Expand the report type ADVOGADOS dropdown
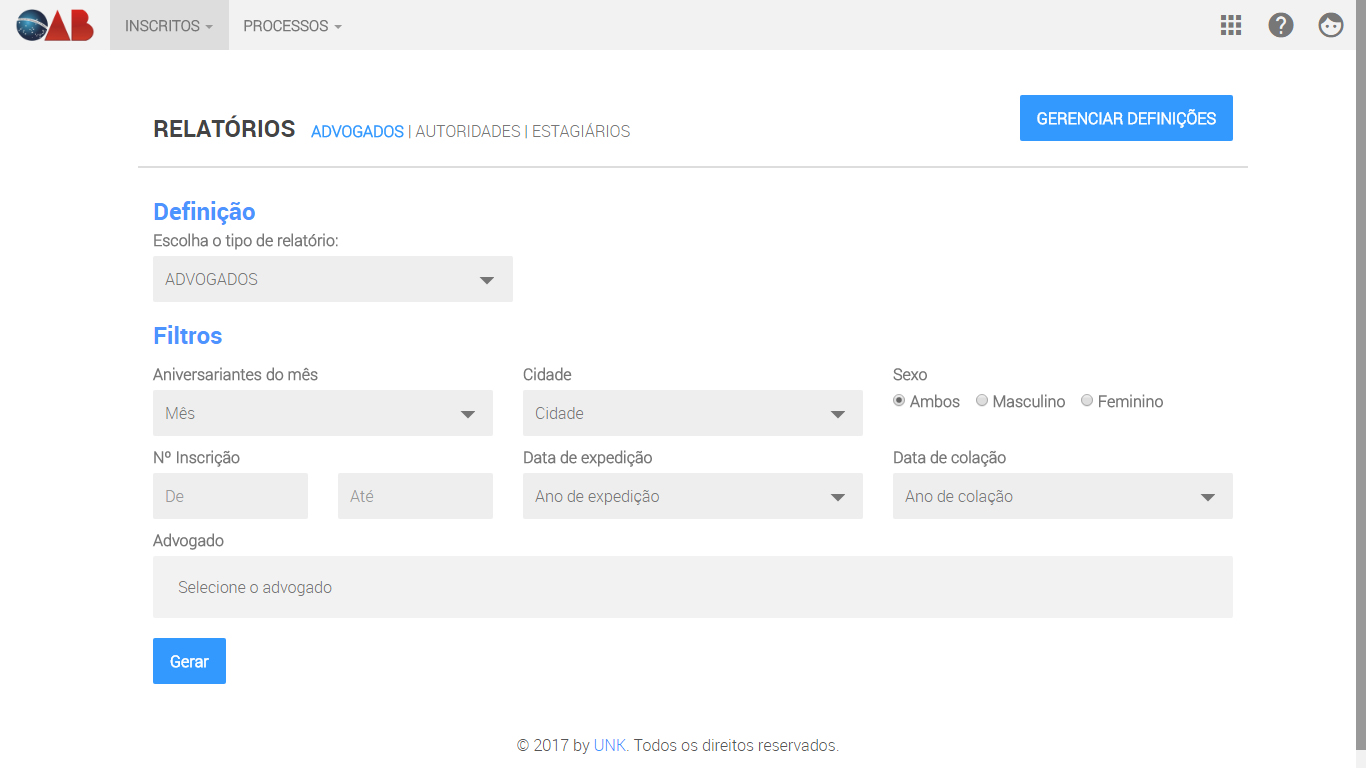 pyautogui.click(x=332, y=279)
